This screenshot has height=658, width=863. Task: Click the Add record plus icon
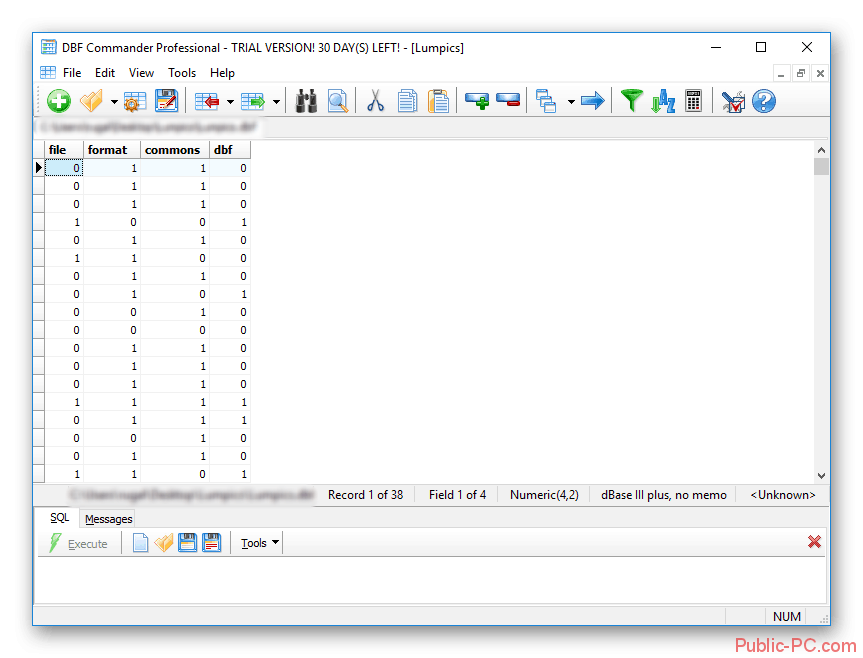477,101
